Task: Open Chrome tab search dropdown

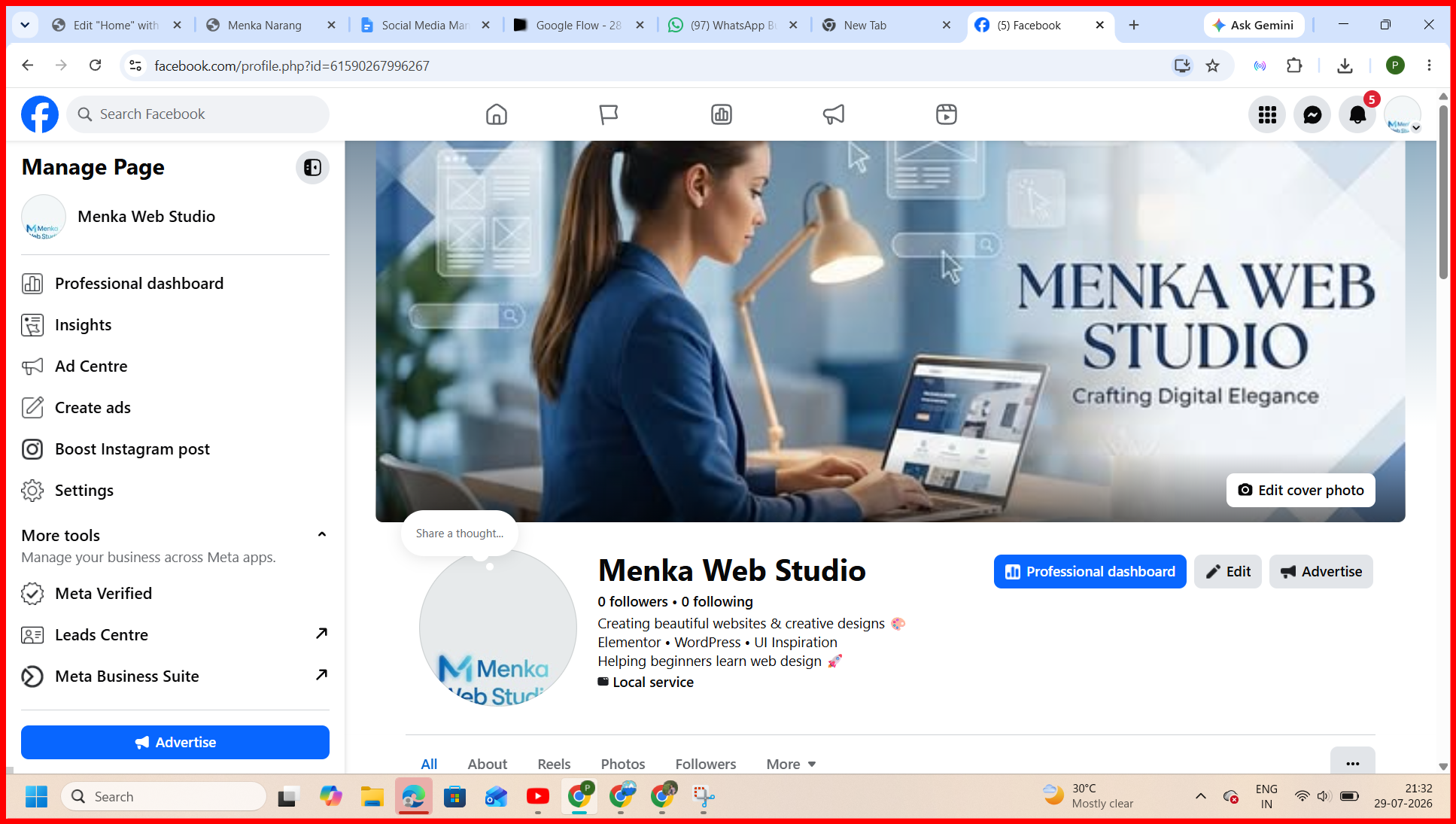Action: point(25,25)
